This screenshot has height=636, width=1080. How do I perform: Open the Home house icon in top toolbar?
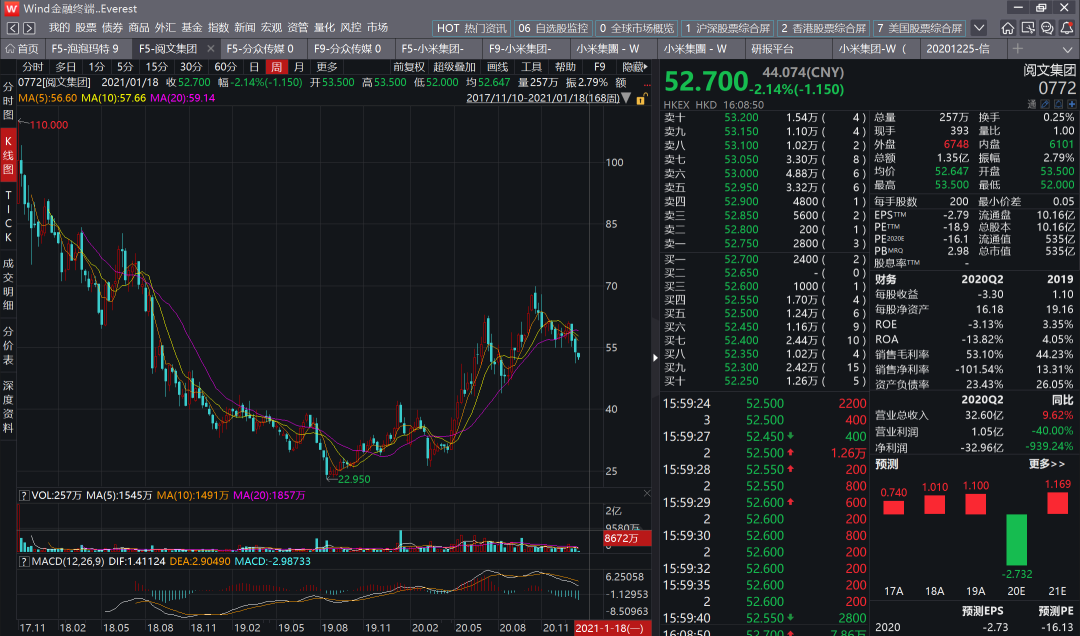1008,28
